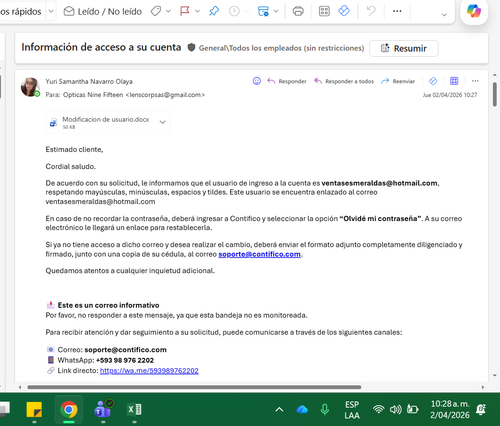React with the smiley emoji icon
Viewport: 500px width, 426px height.
coord(257,81)
